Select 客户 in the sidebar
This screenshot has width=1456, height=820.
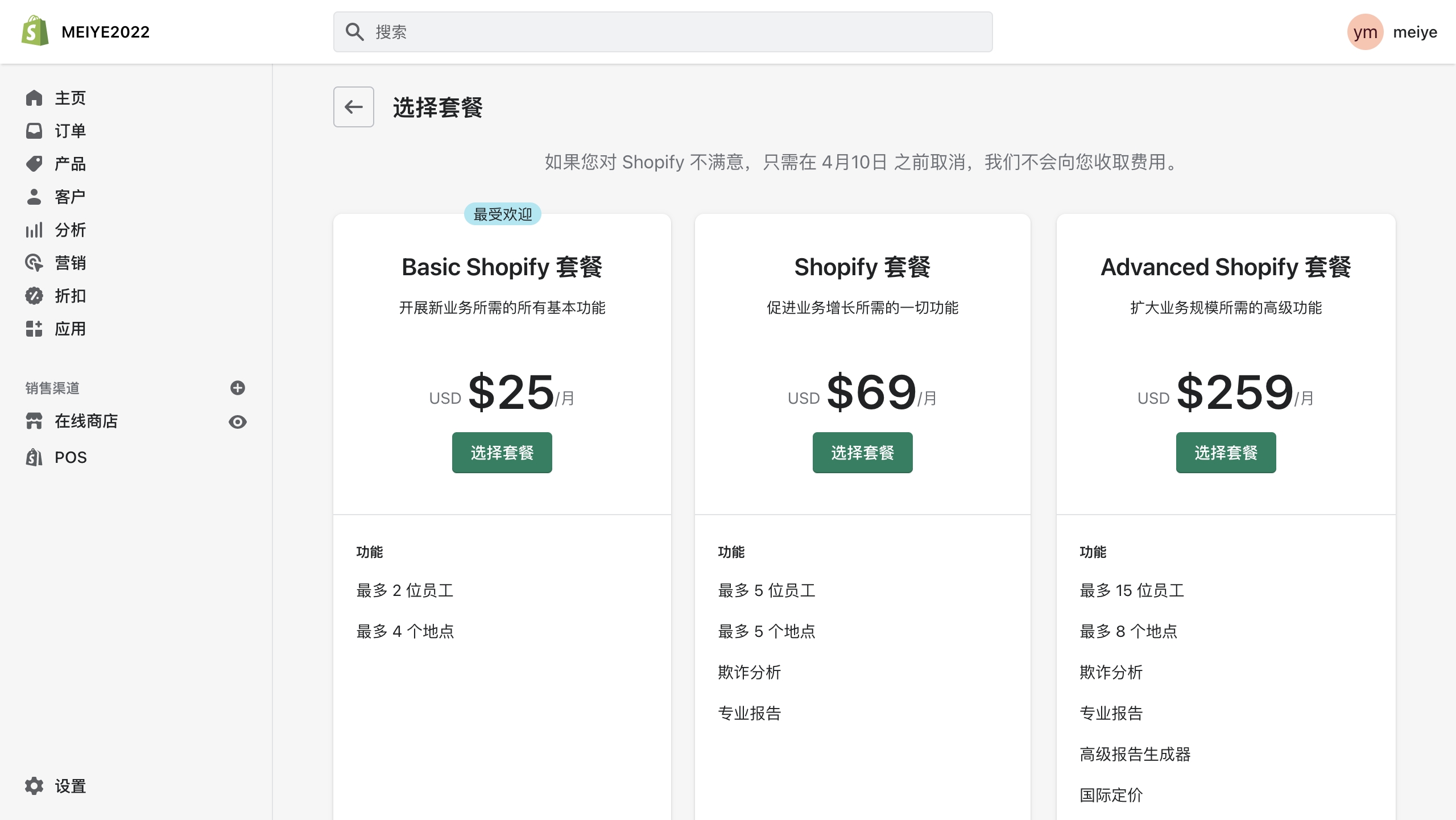70,197
